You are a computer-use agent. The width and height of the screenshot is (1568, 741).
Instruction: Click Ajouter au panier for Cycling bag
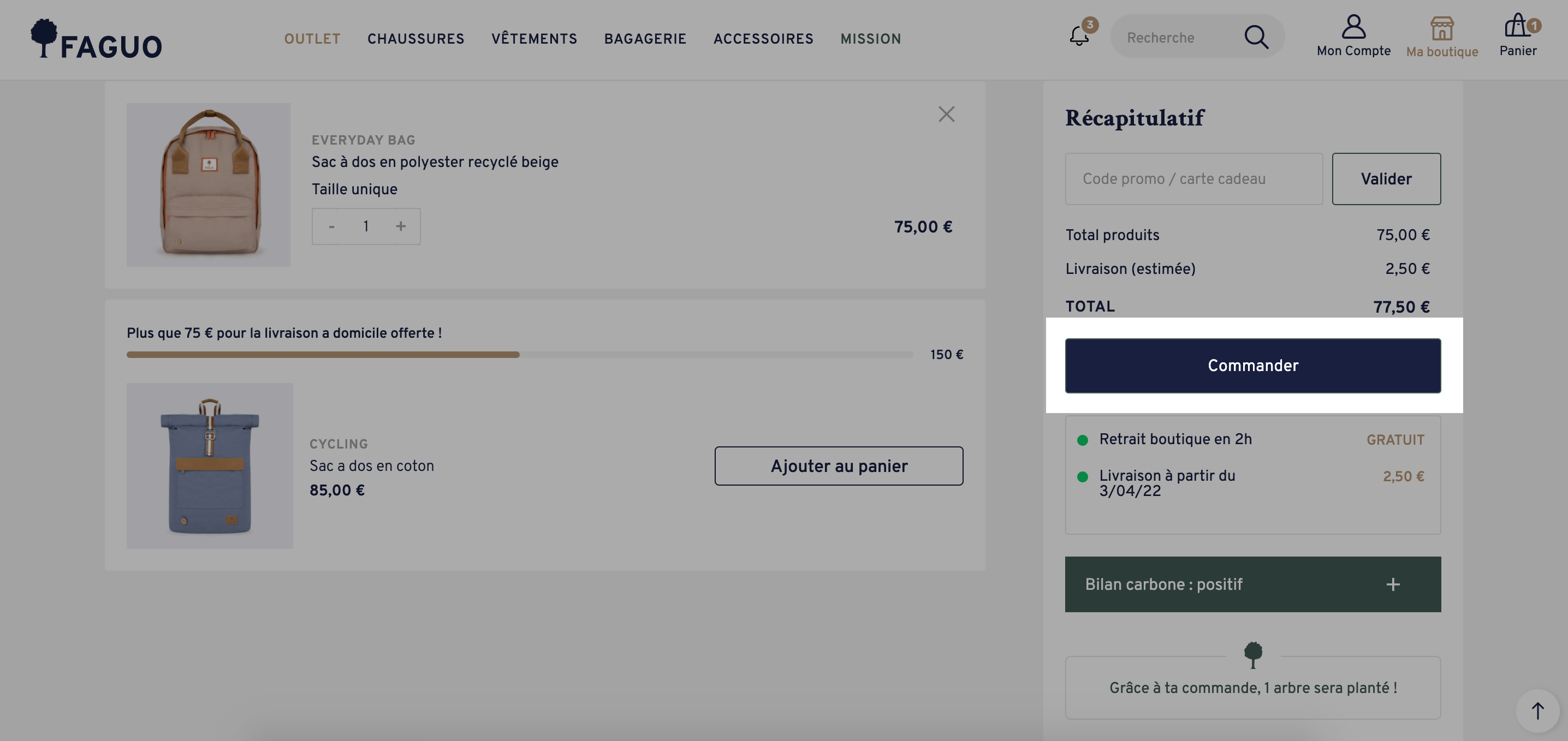(x=839, y=466)
